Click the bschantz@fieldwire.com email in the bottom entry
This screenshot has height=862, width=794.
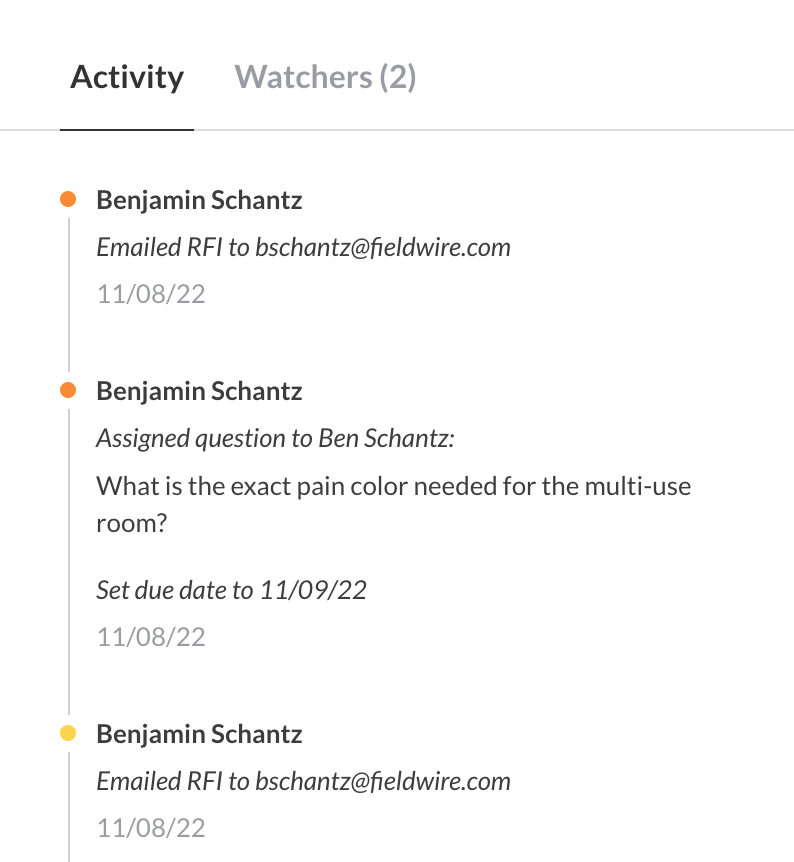[x=382, y=781]
